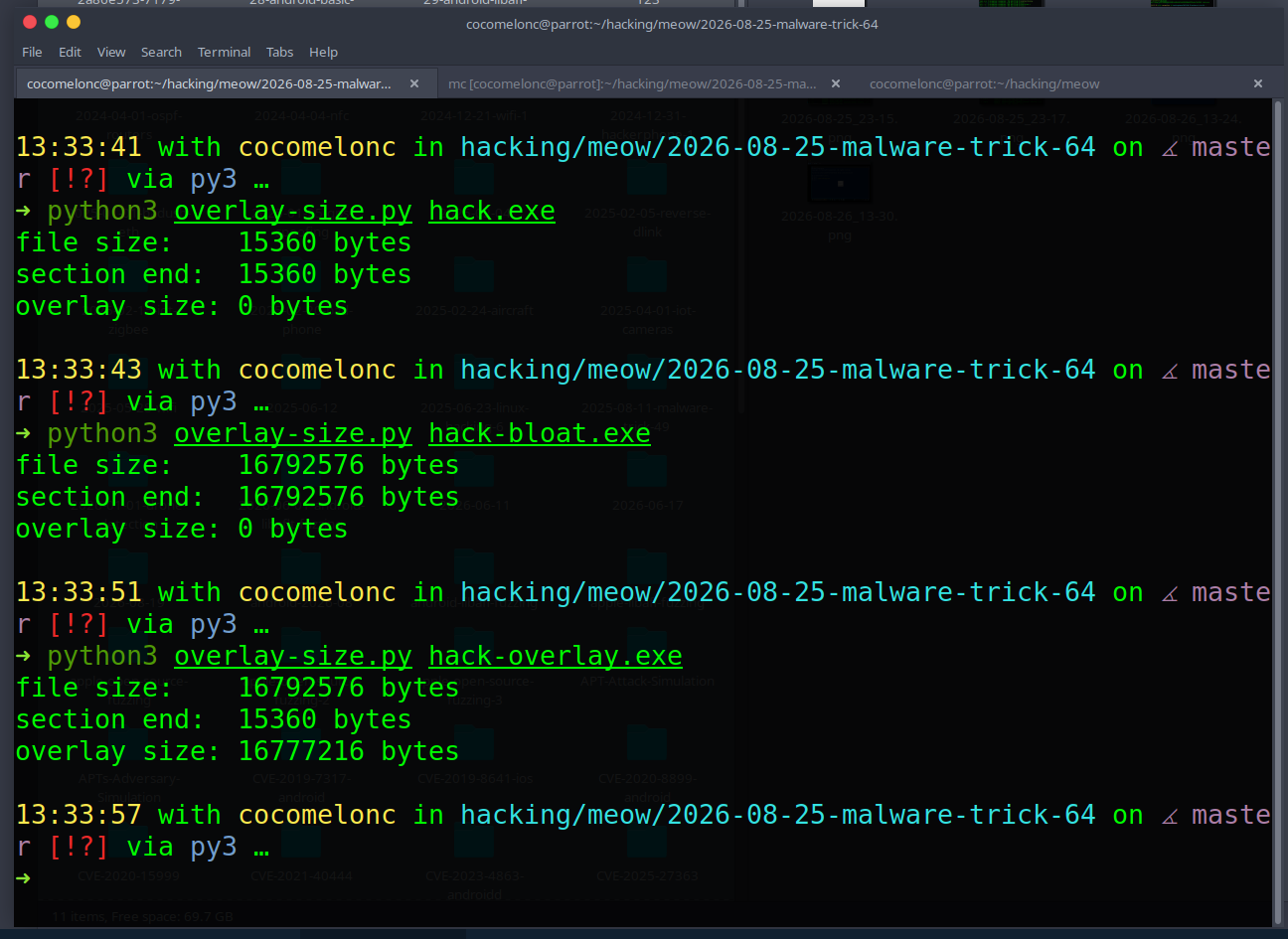Viewport: 1288px width, 939px height.
Task: Click overlay-size.py in the hack.exe command
Action: 293,211
